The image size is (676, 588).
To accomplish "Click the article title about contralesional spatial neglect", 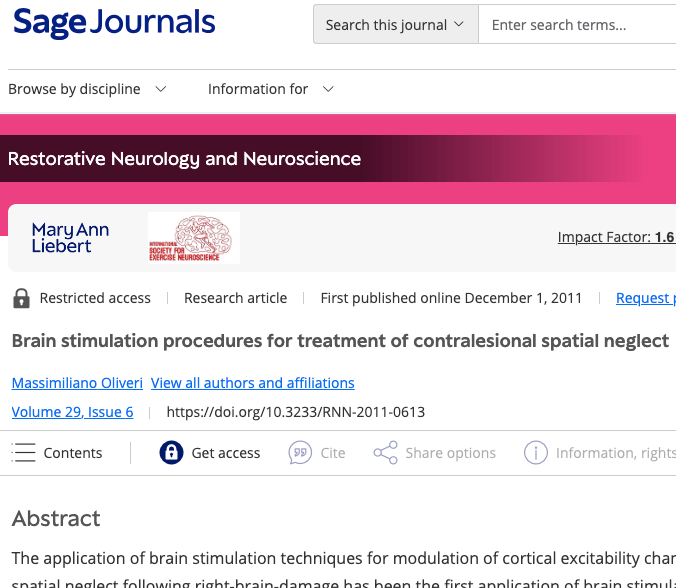I will (340, 341).
